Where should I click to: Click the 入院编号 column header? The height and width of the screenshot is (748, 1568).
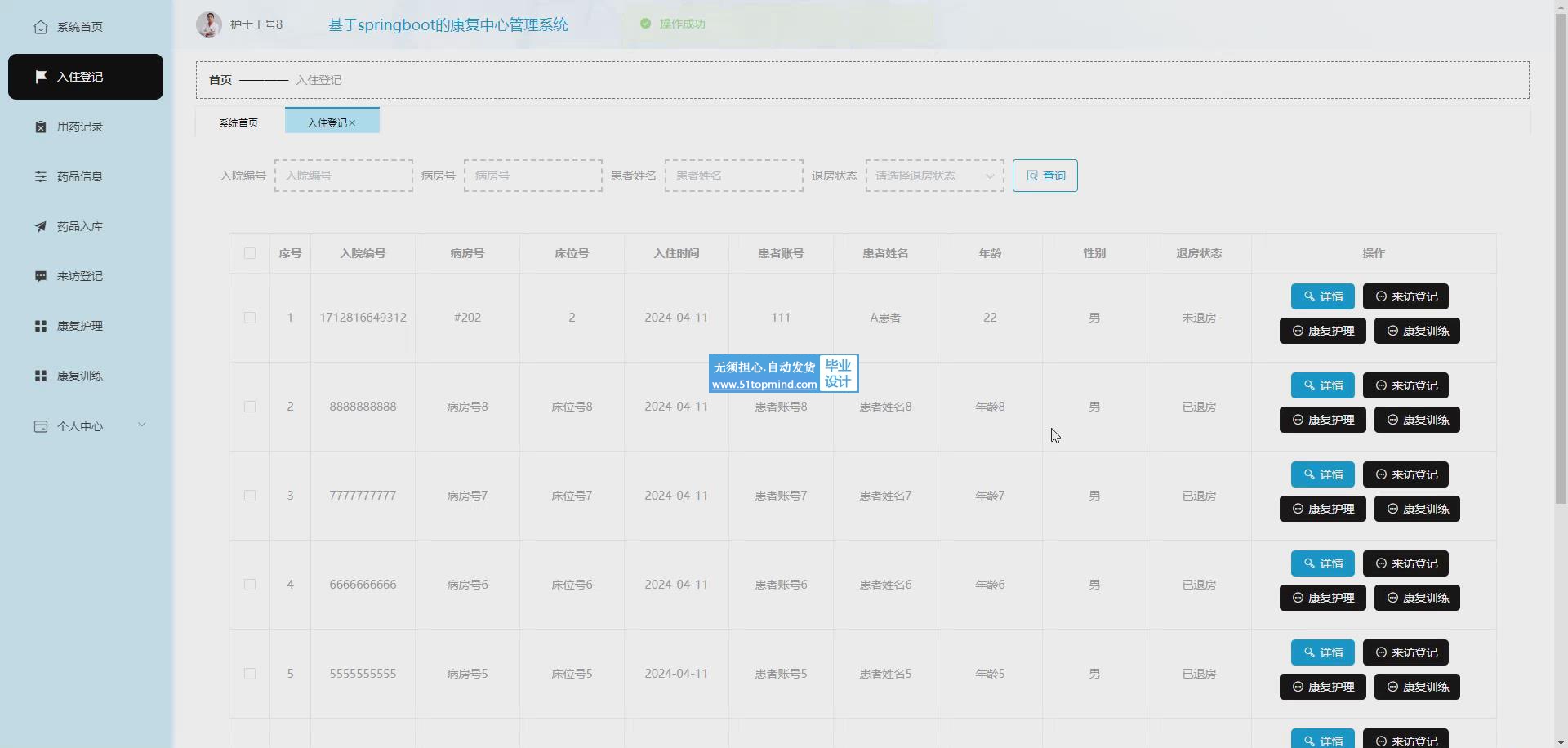pos(363,253)
